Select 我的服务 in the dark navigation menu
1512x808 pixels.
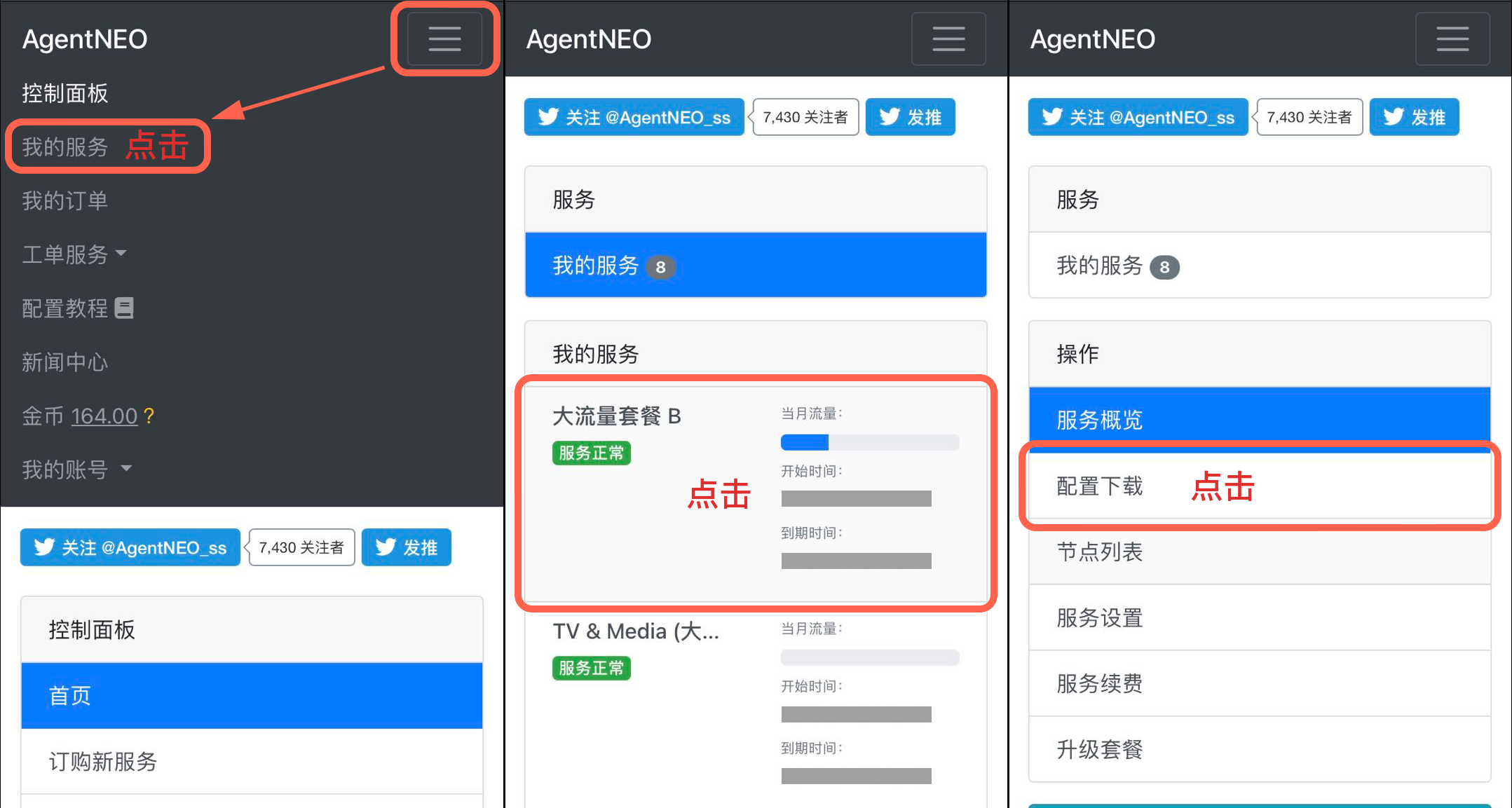pos(64,147)
